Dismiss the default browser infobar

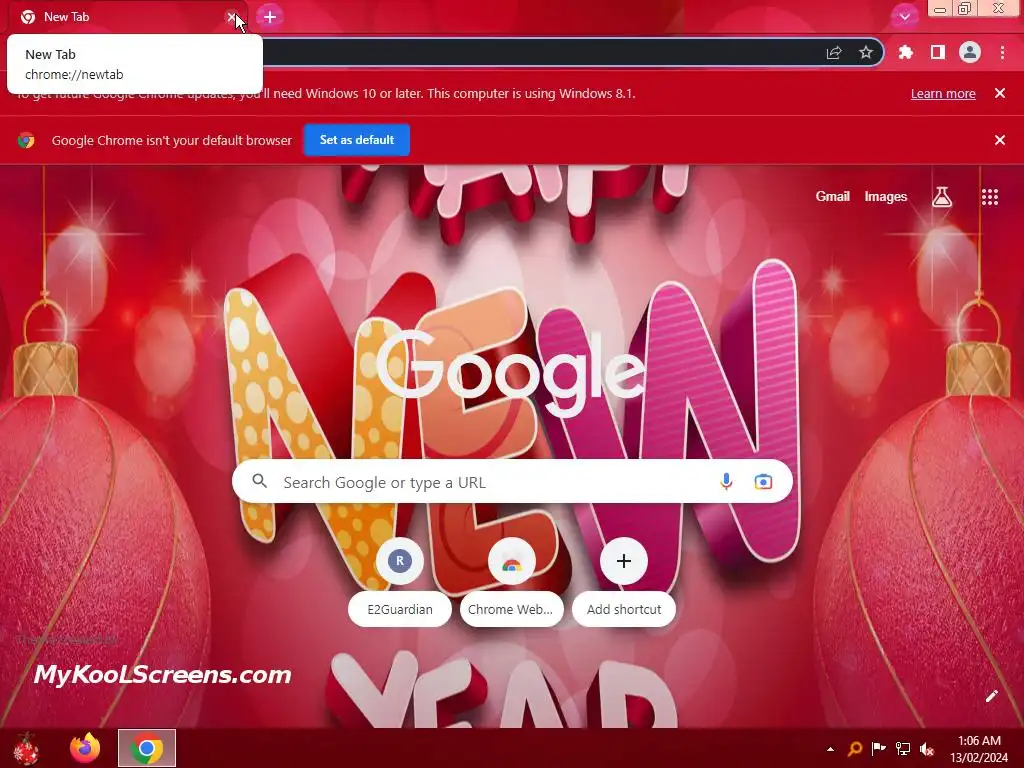point(1000,140)
